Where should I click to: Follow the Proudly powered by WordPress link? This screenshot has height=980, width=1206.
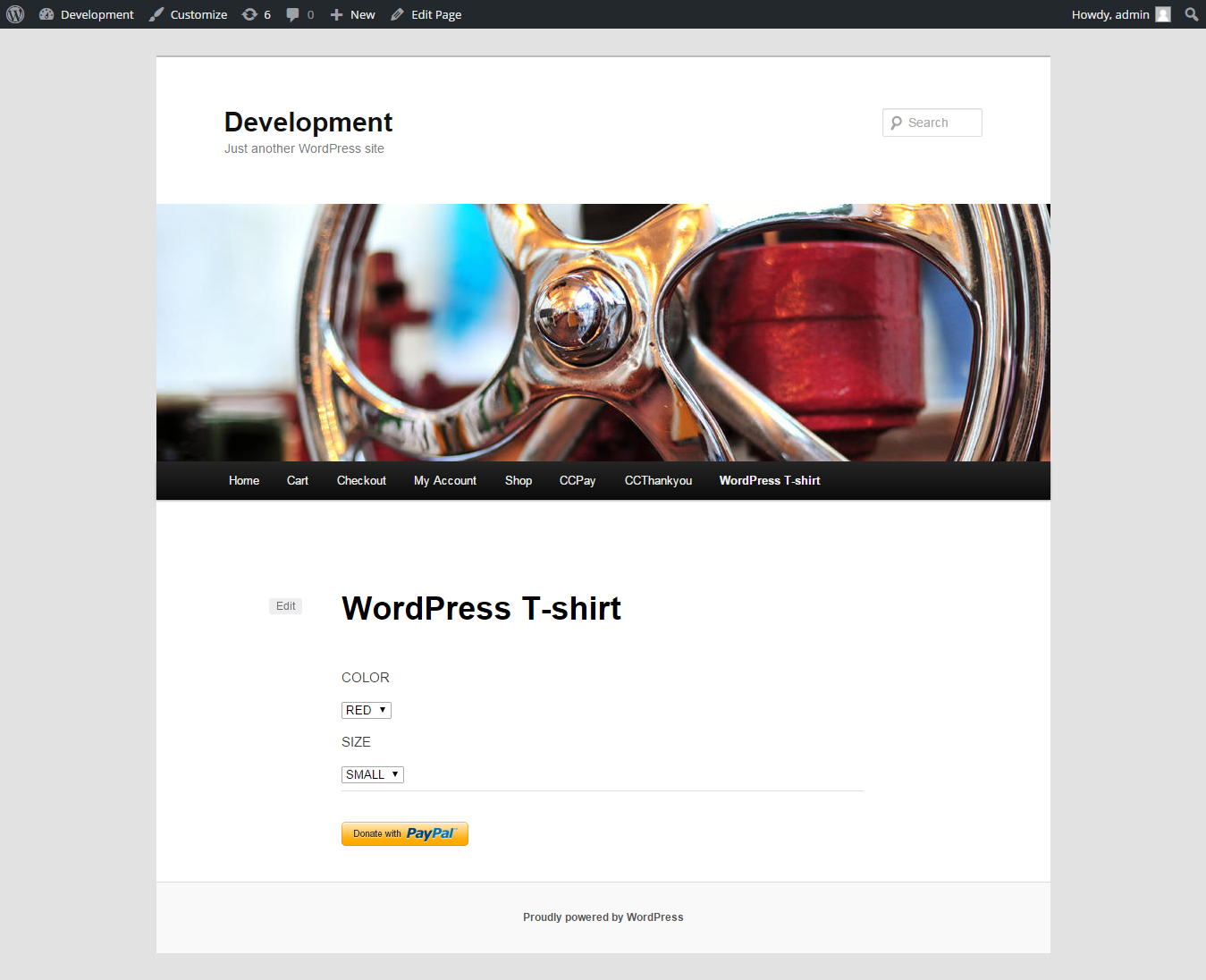603,917
